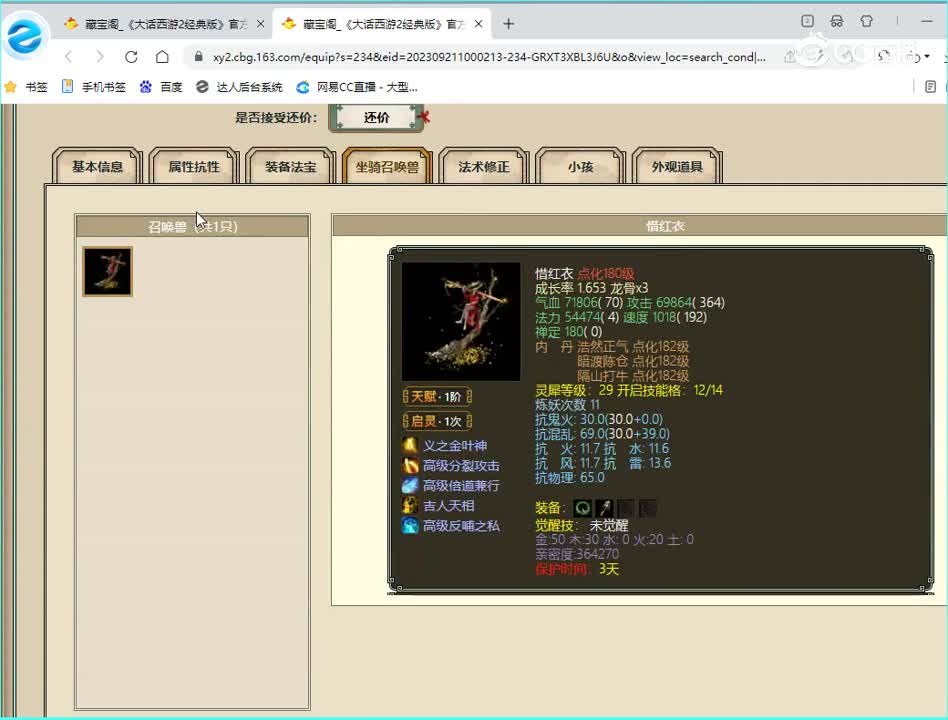The image size is (948, 720).
Task: Click the 炼妖次数 11 text
Action: (567, 405)
